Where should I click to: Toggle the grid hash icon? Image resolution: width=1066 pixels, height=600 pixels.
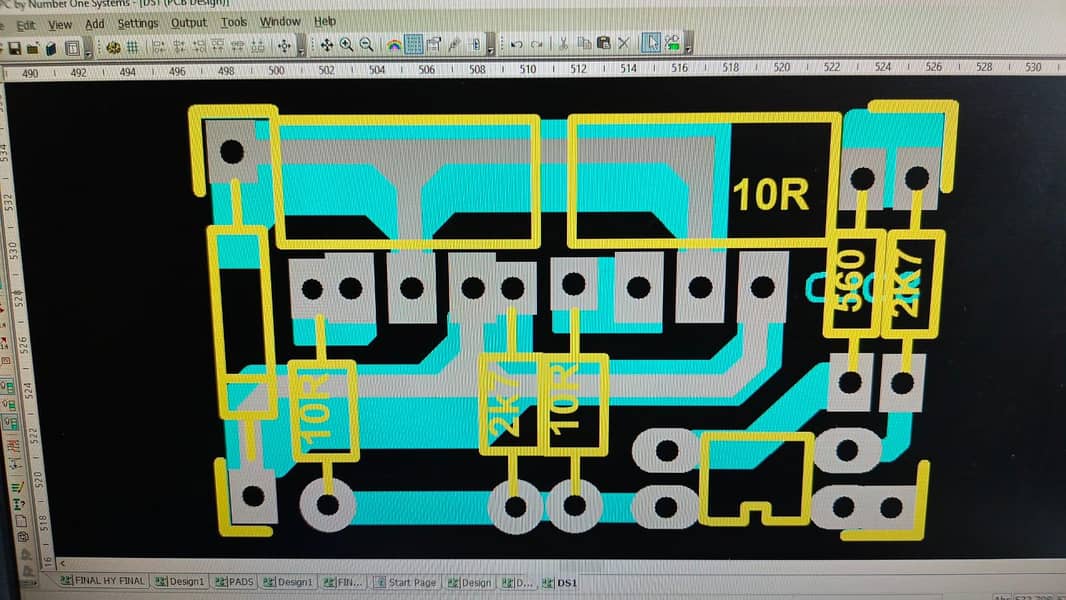pyautogui.click(x=133, y=47)
